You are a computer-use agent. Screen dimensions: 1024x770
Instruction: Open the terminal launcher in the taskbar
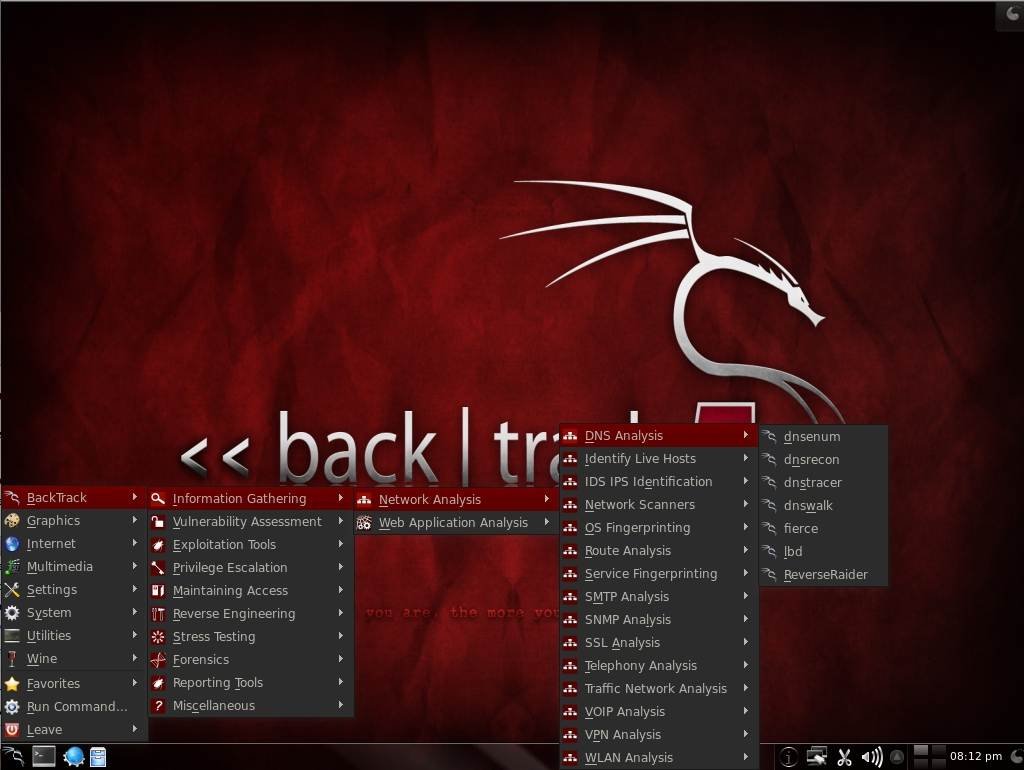[43, 757]
